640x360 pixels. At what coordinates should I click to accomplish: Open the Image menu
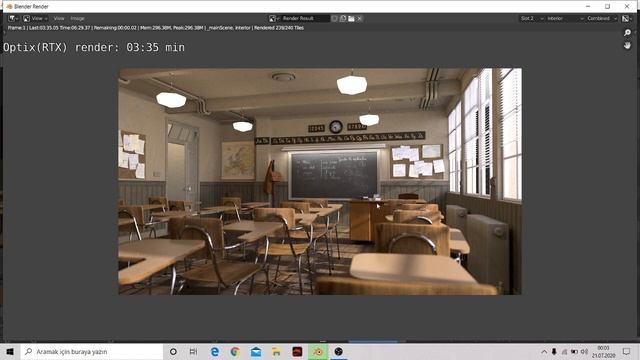77,18
